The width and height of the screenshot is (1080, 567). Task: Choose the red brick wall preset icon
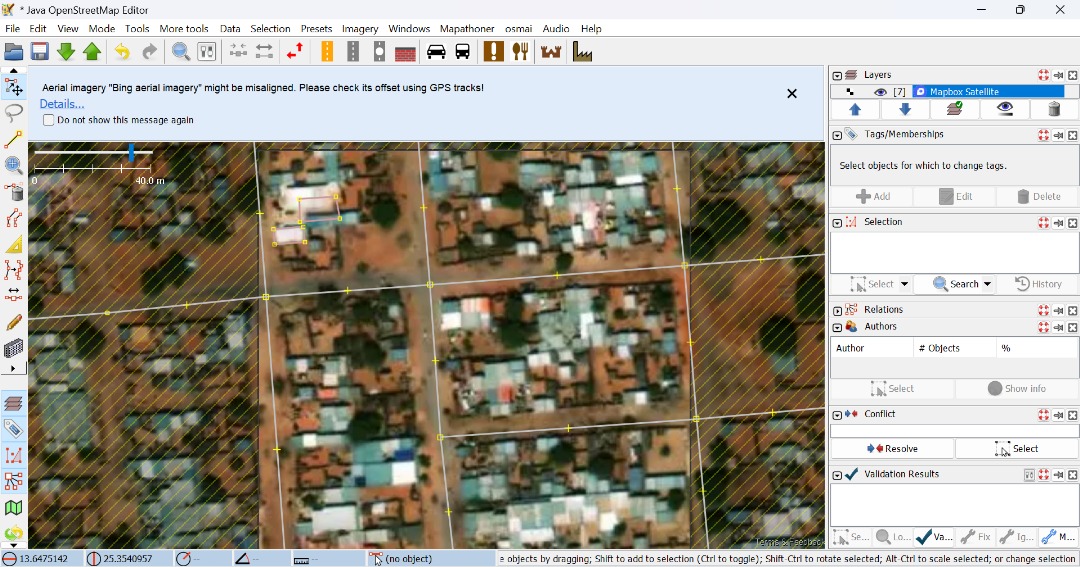coord(405,52)
